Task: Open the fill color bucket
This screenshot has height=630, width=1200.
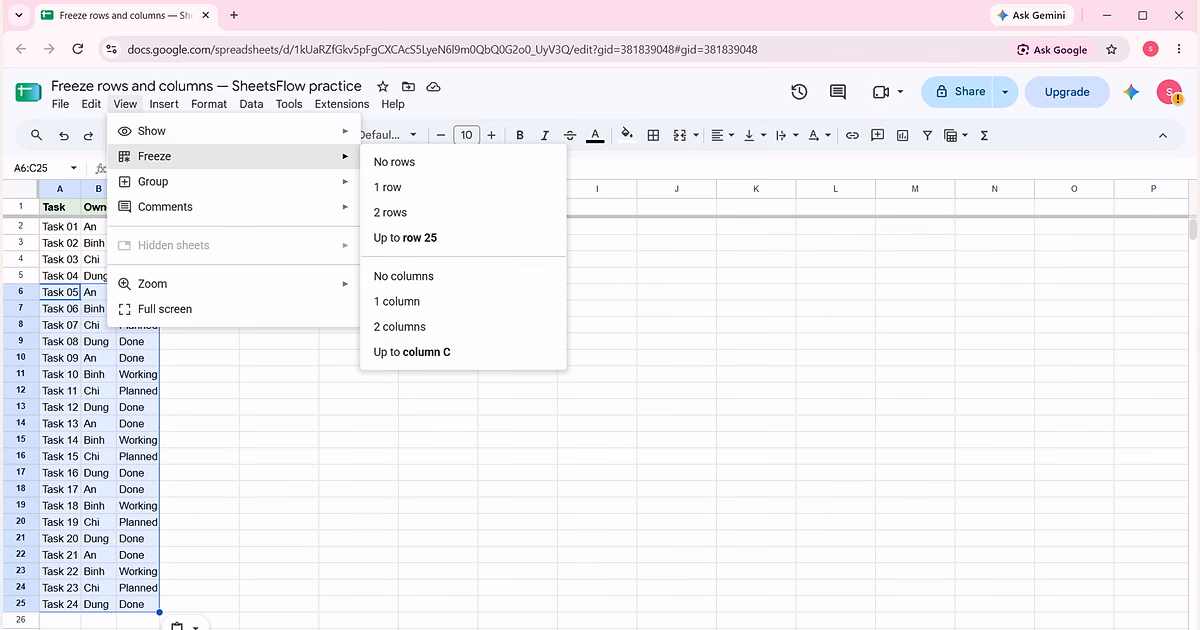Action: pyautogui.click(x=627, y=135)
